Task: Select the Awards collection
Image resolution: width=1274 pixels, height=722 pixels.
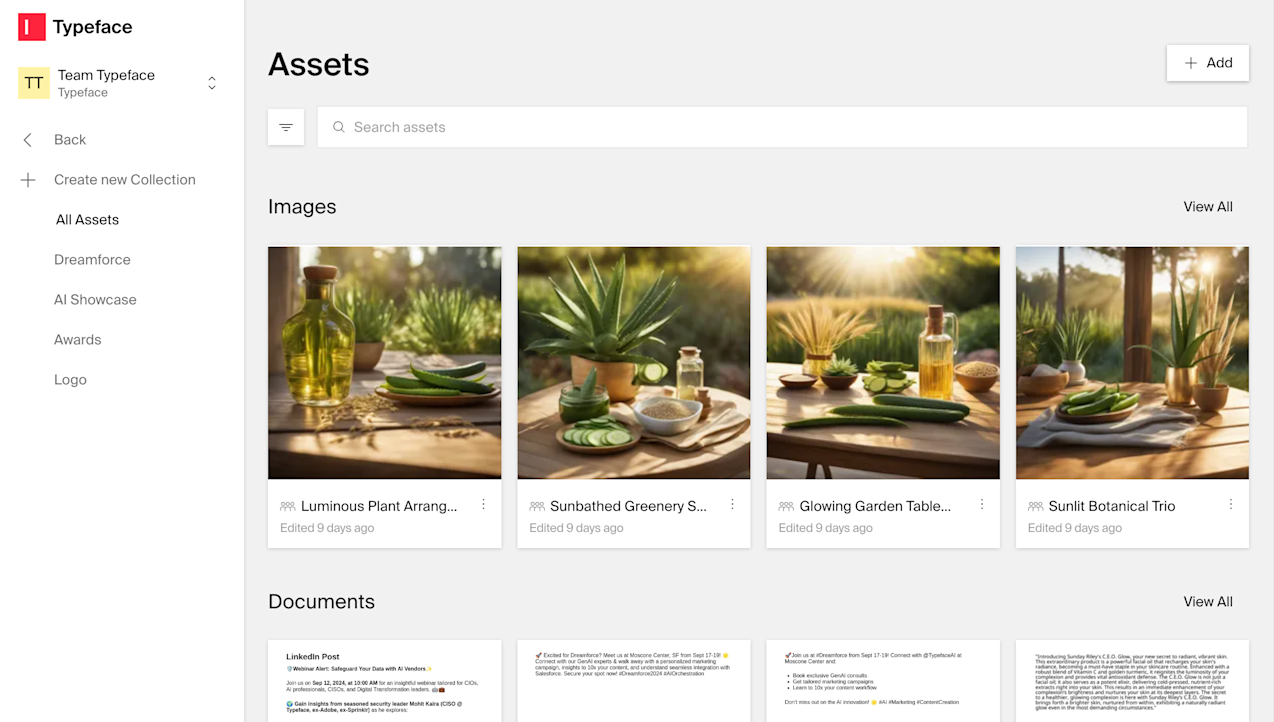Action: pos(78,340)
